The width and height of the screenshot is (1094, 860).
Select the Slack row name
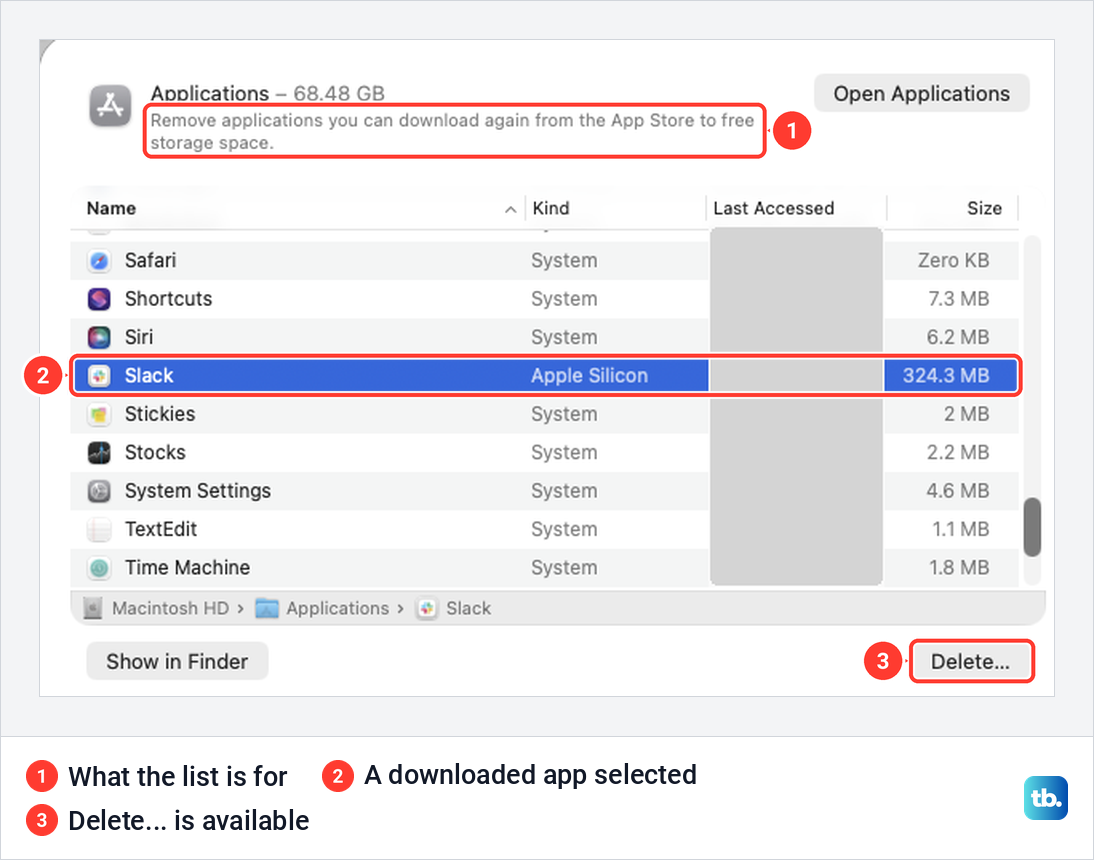click(149, 376)
